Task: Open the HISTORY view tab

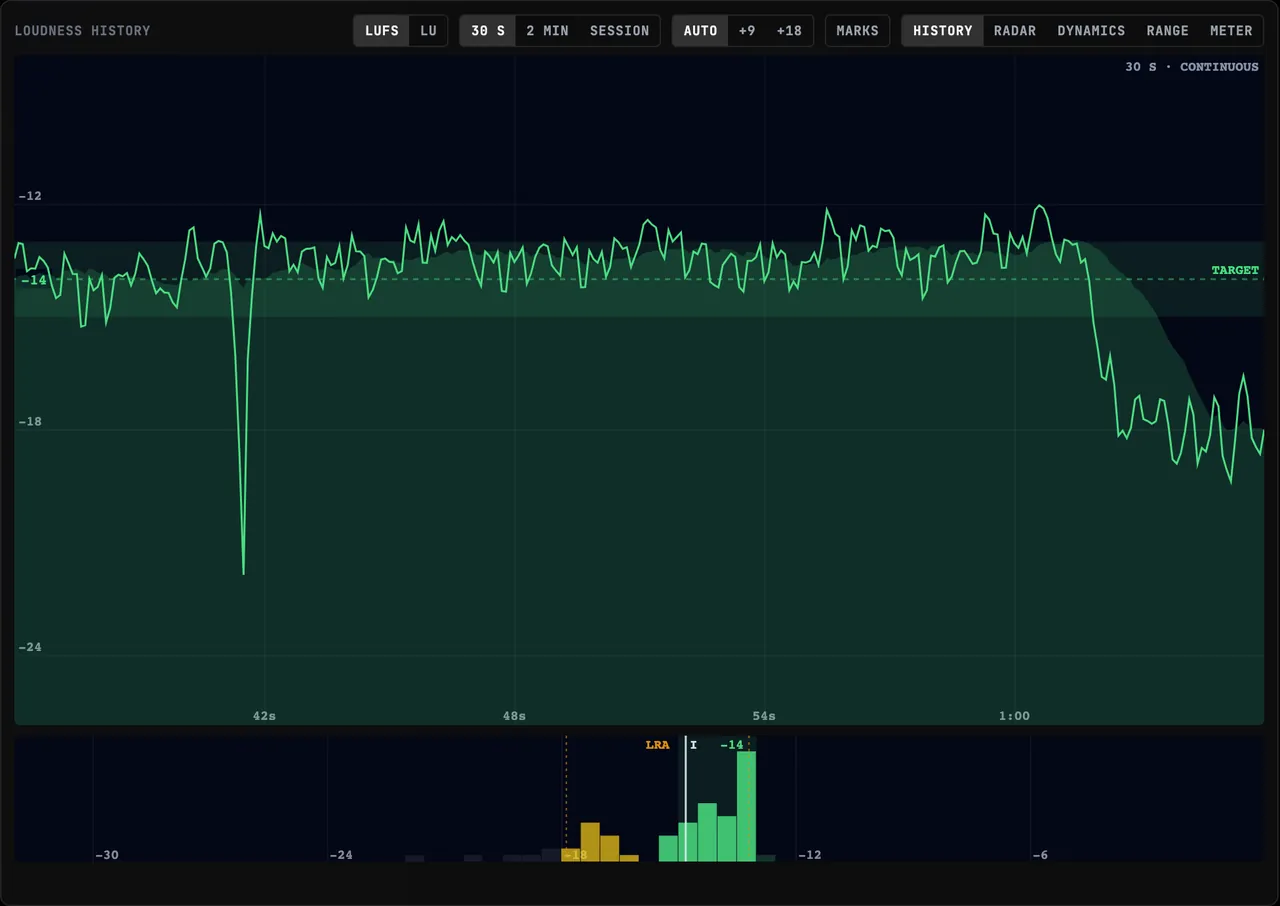Action: pyautogui.click(x=942, y=31)
